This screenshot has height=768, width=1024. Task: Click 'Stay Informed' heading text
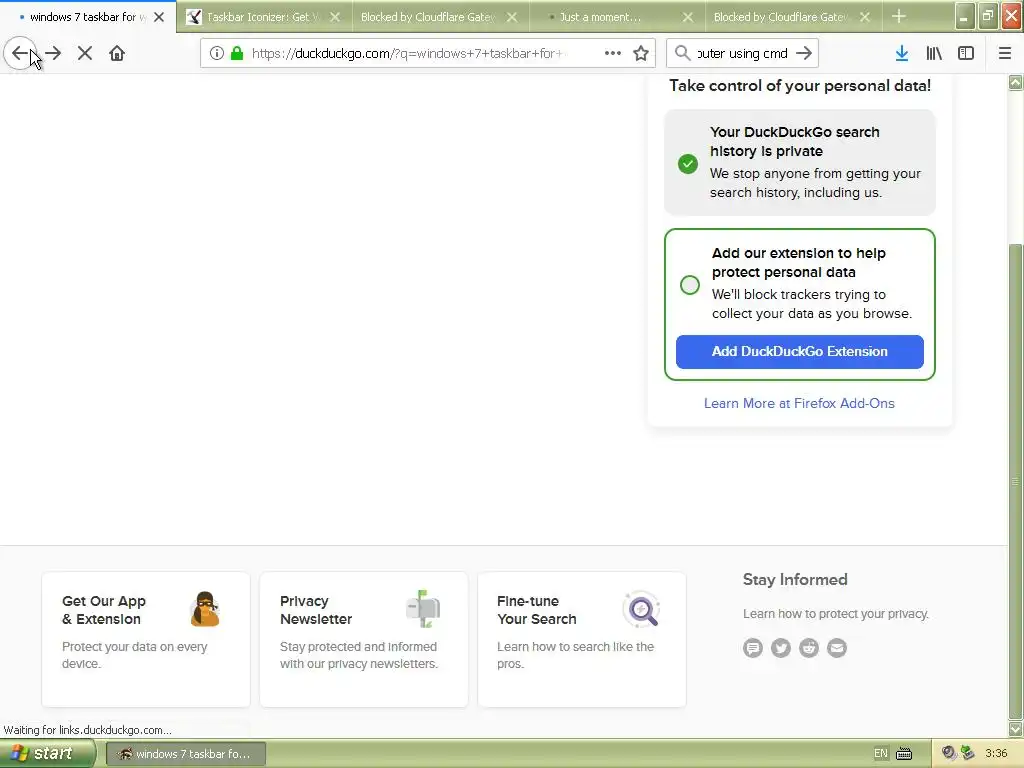point(795,579)
